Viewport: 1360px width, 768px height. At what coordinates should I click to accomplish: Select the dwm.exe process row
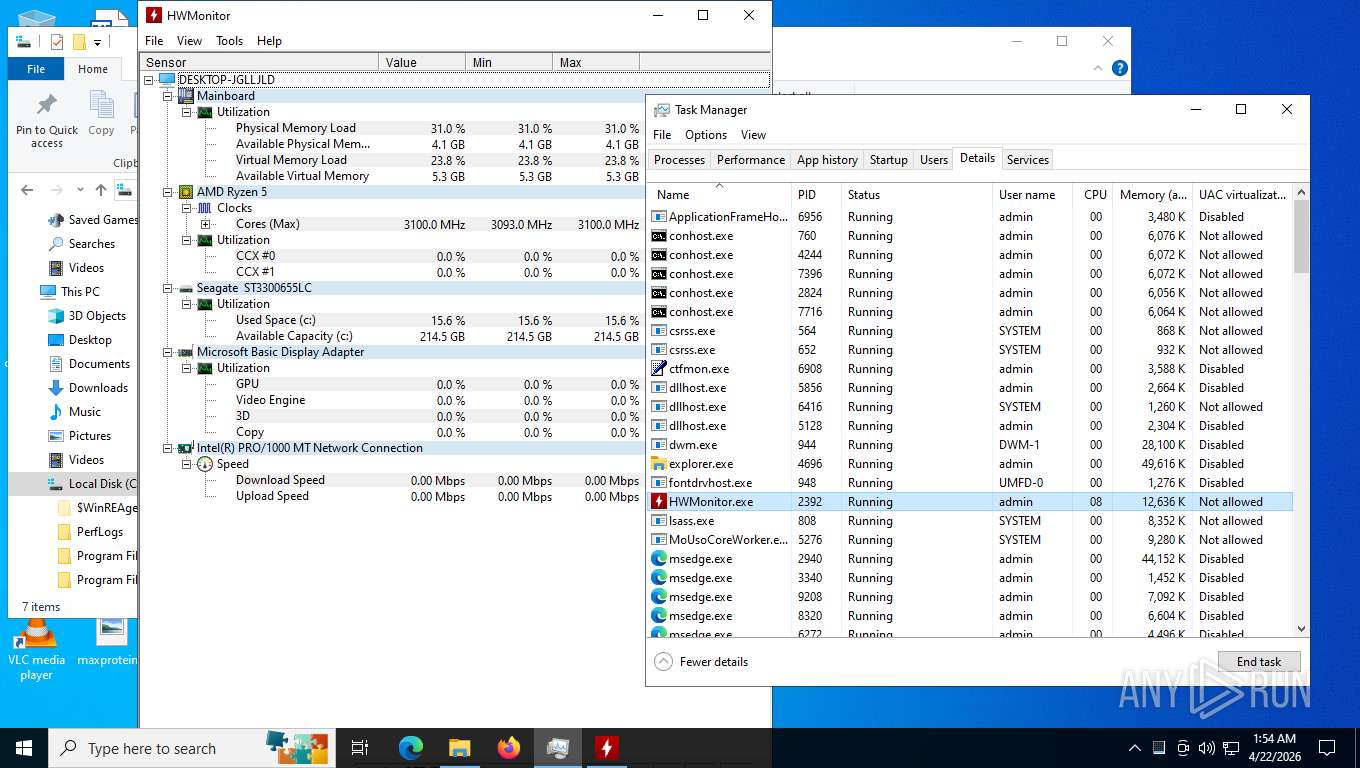coord(969,445)
